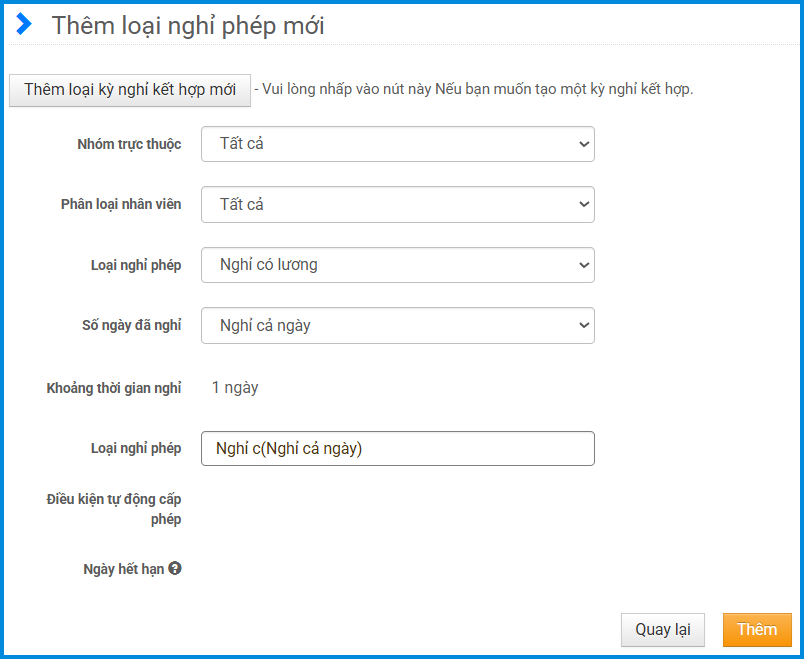804x659 pixels.
Task: Open the dropdown showing Nghỉ có lương
Action: 397,265
